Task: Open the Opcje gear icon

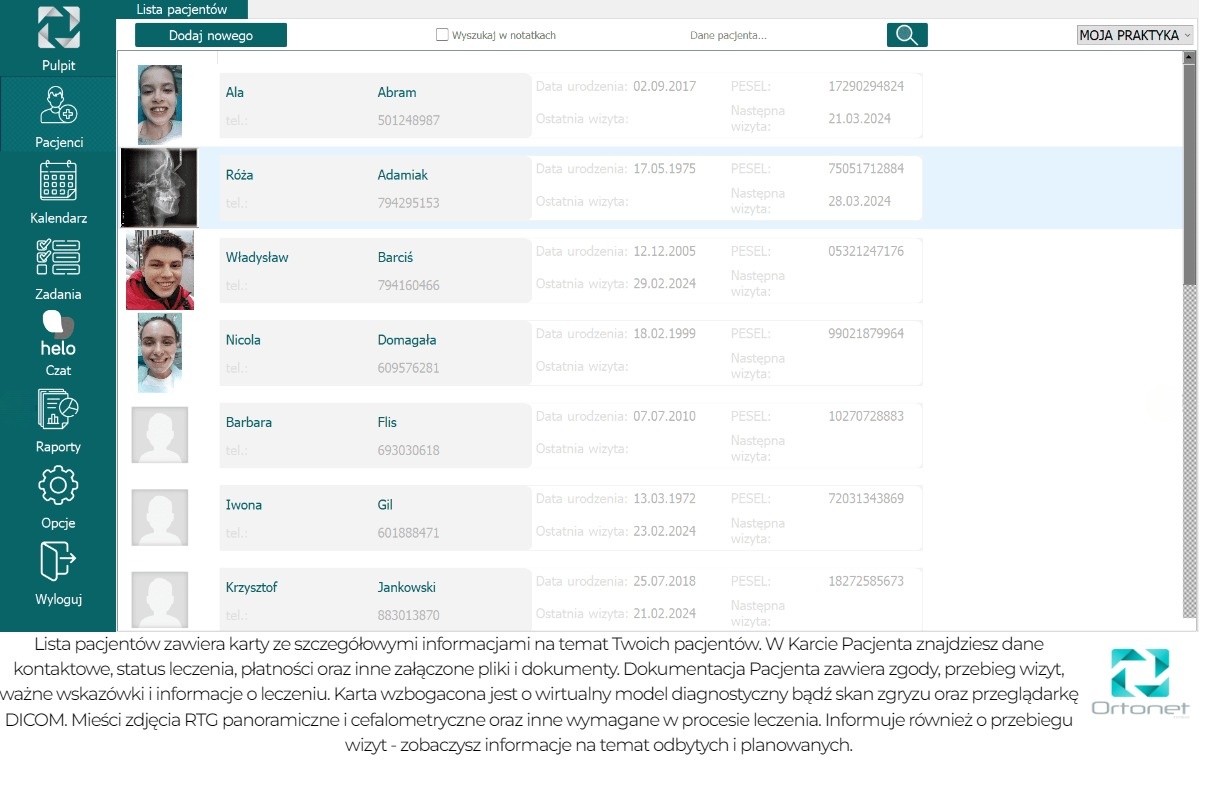Action: tap(58, 486)
